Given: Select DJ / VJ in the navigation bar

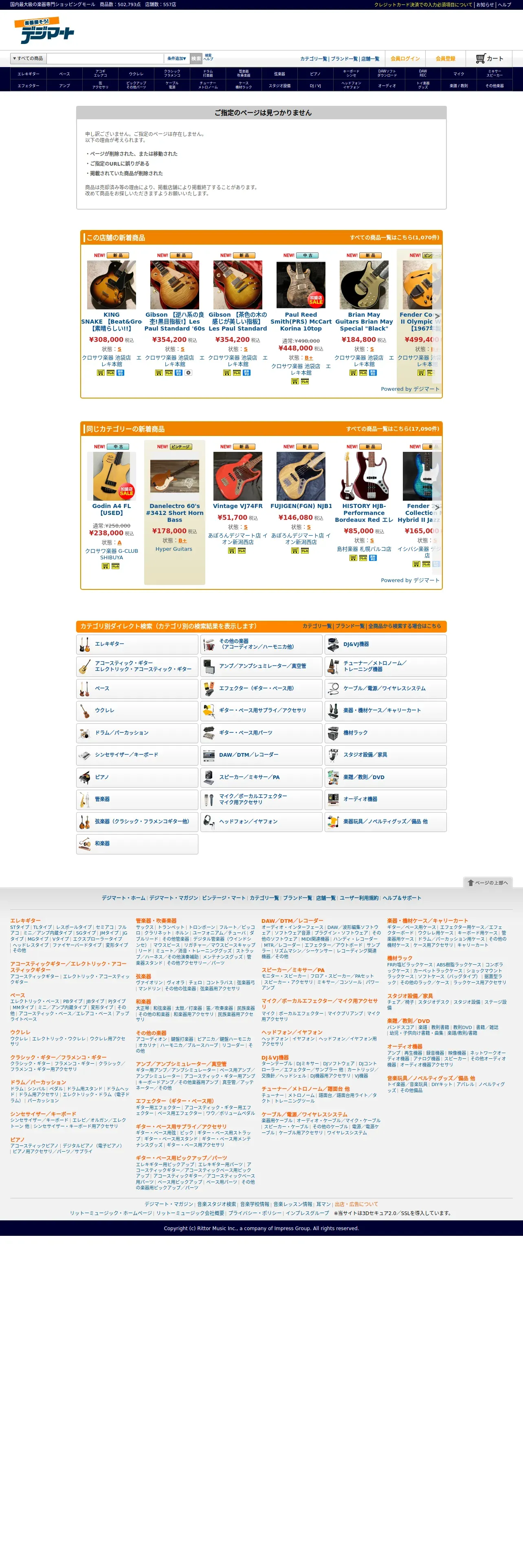Looking at the screenshot, I should (315, 86).
